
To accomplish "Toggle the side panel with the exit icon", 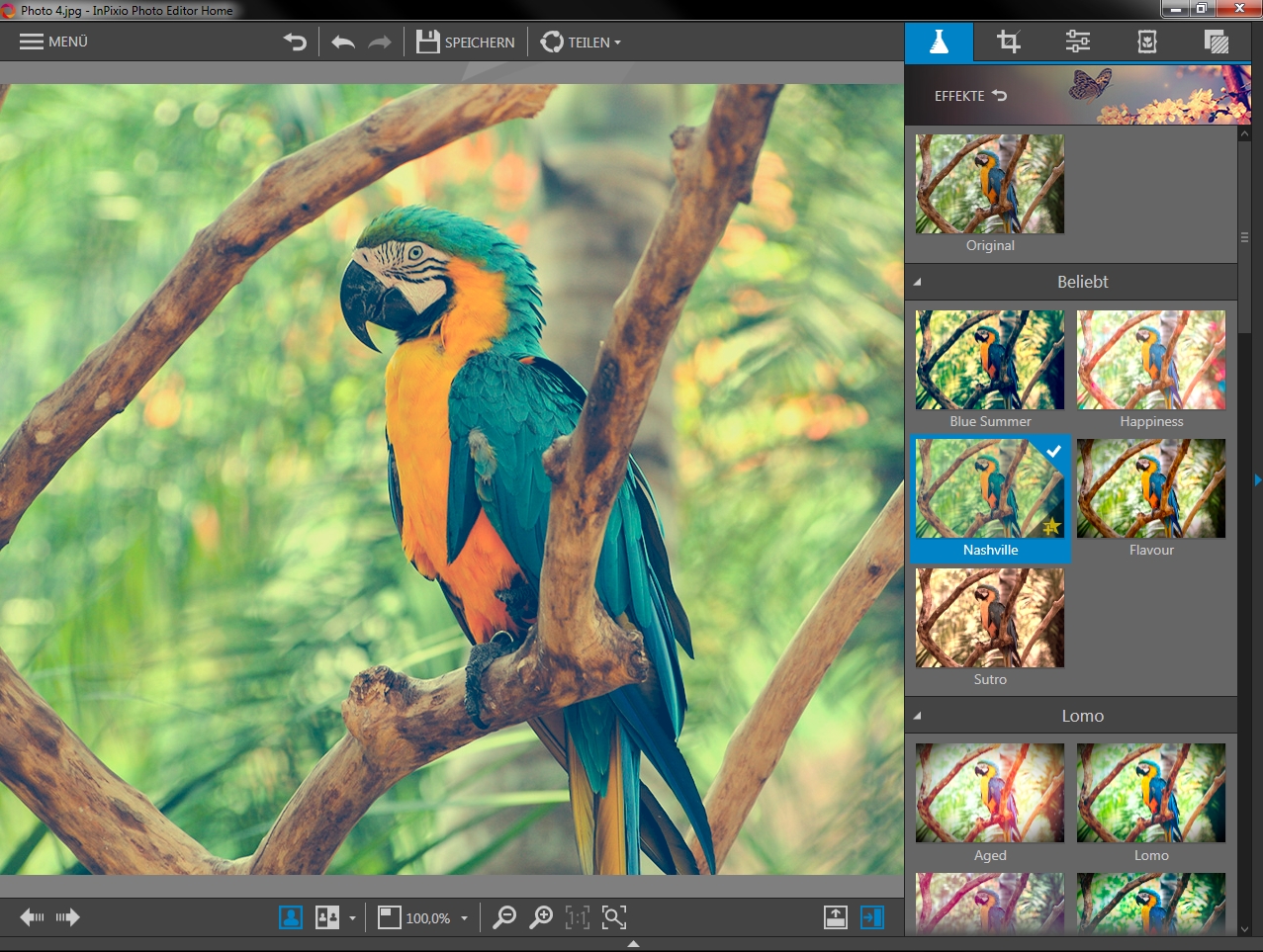I will (x=871, y=917).
